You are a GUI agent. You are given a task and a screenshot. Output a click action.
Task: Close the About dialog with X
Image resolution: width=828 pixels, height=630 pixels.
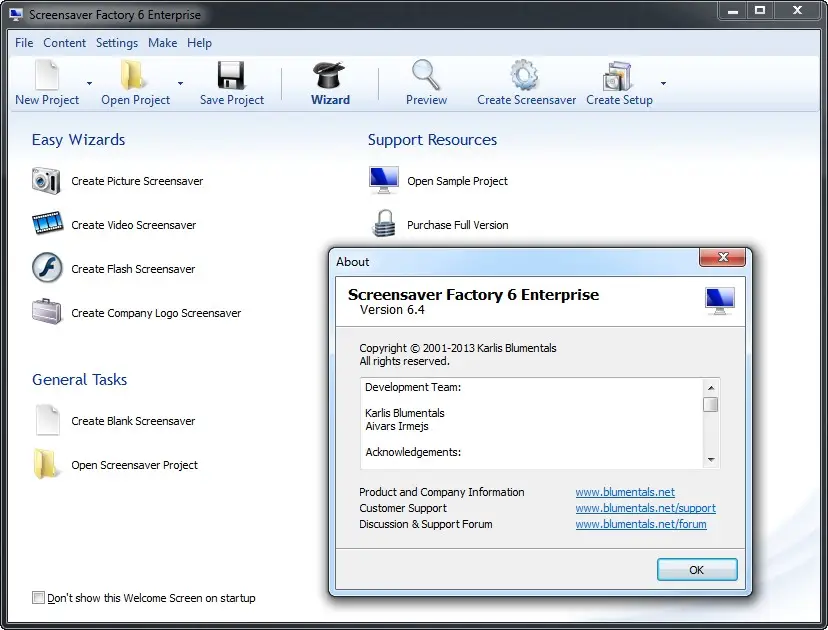pos(722,257)
